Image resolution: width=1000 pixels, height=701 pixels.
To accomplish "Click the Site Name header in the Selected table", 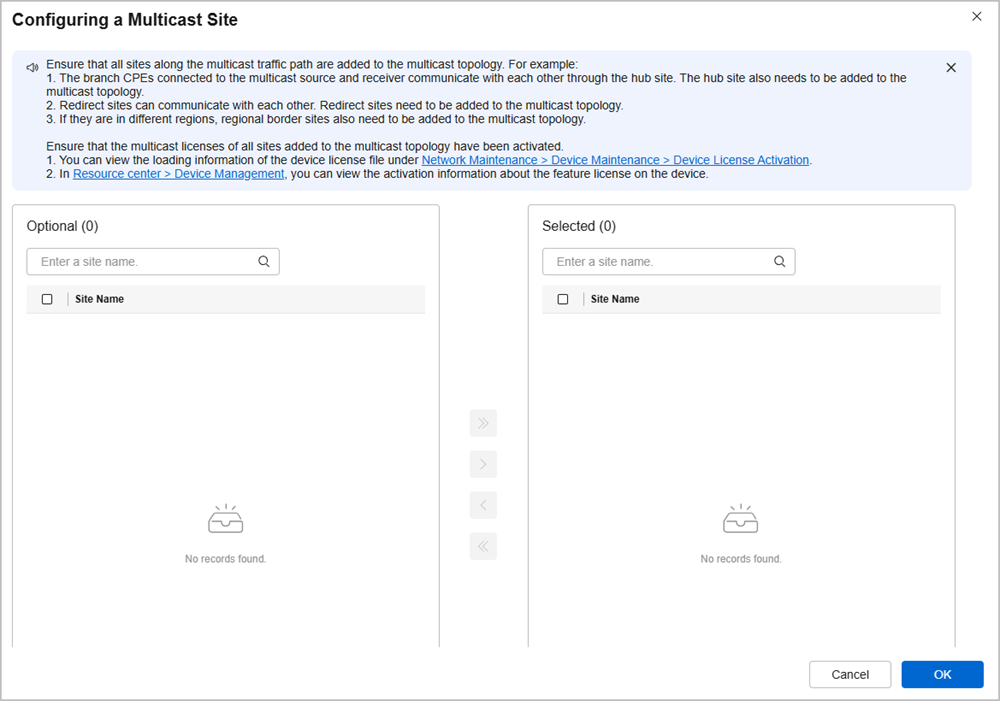I will tap(615, 299).
